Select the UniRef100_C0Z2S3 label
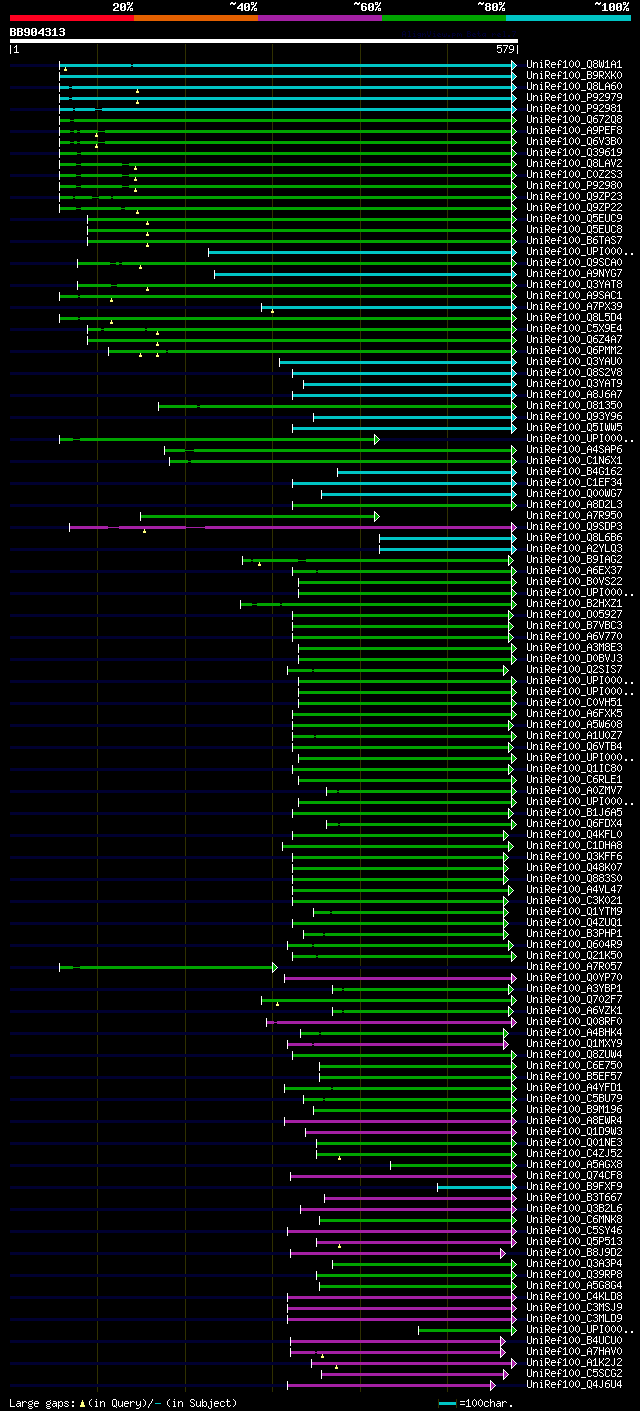This screenshot has height=1411, width=640. click(x=574, y=175)
